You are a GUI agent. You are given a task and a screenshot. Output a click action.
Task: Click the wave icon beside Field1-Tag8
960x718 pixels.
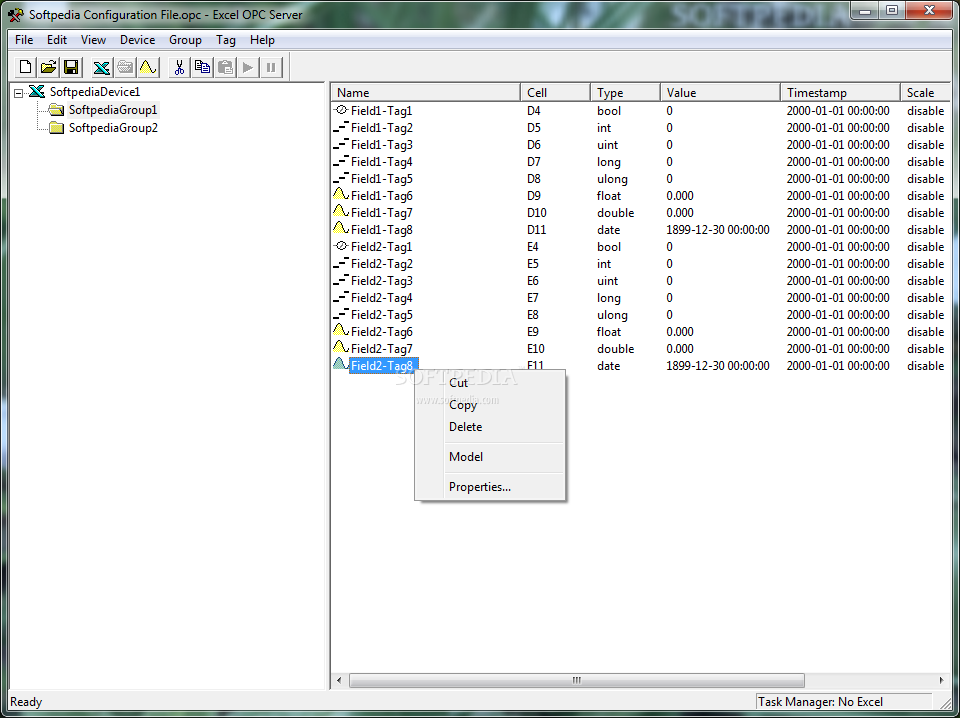pos(341,228)
